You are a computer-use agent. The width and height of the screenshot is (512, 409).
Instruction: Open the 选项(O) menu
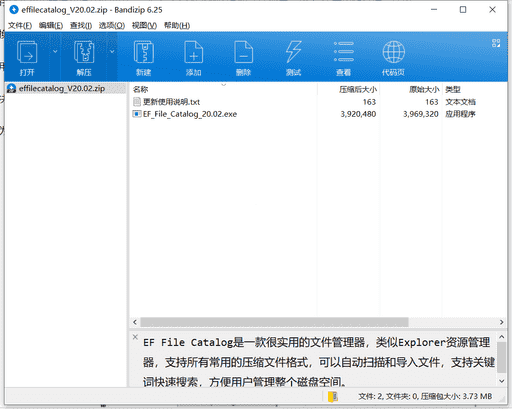click(112, 25)
